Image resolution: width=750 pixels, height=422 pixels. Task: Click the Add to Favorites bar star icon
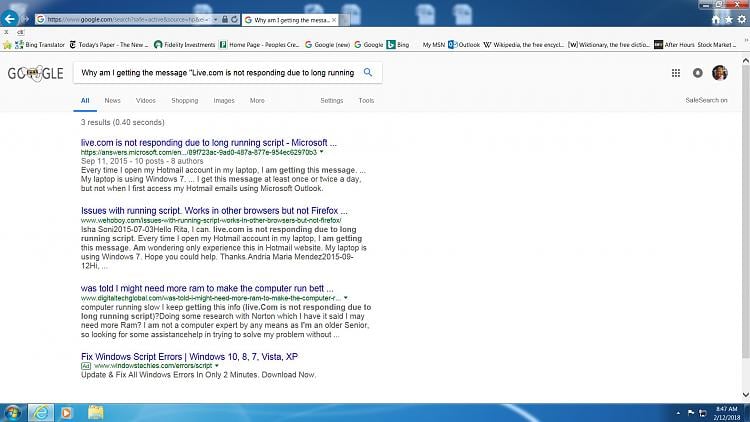coord(7,44)
